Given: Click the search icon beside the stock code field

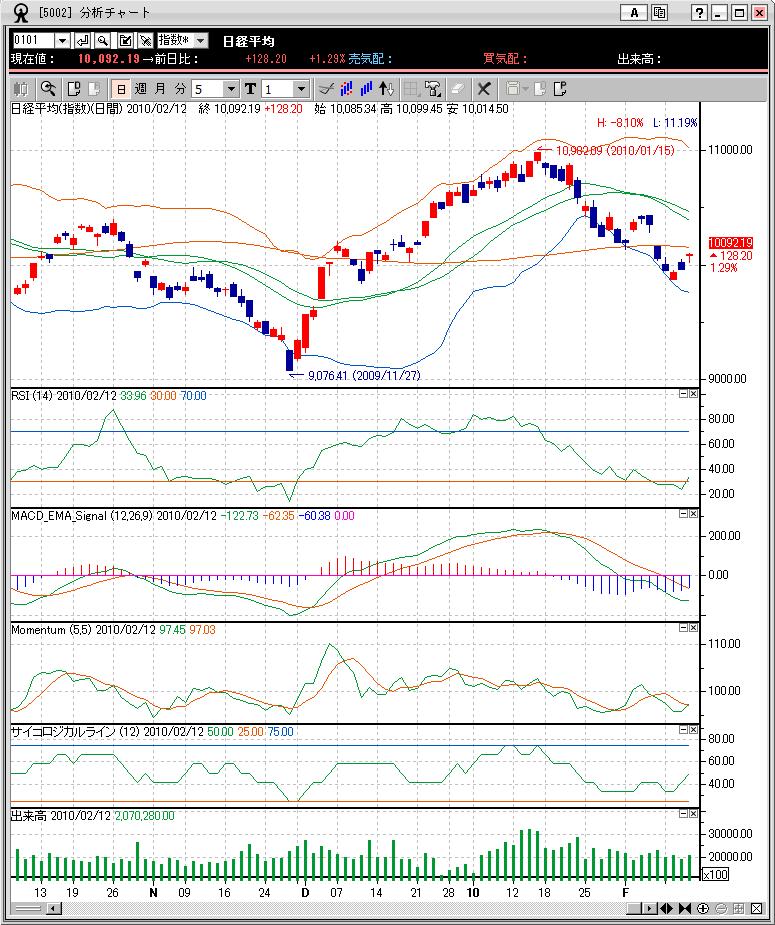Looking at the screenshot, I should pyautogui.click(x=102, y=40).
